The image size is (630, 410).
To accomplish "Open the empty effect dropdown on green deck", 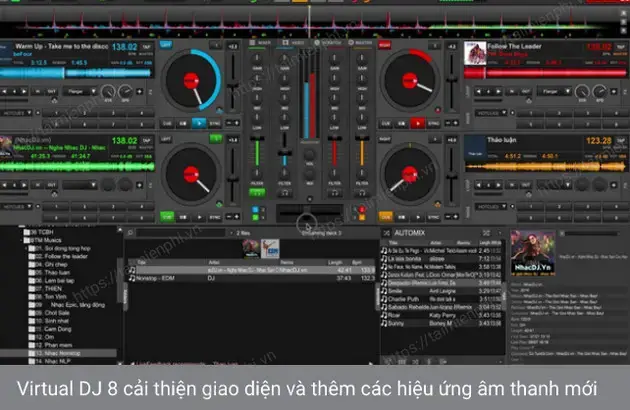I will point(80,185).
